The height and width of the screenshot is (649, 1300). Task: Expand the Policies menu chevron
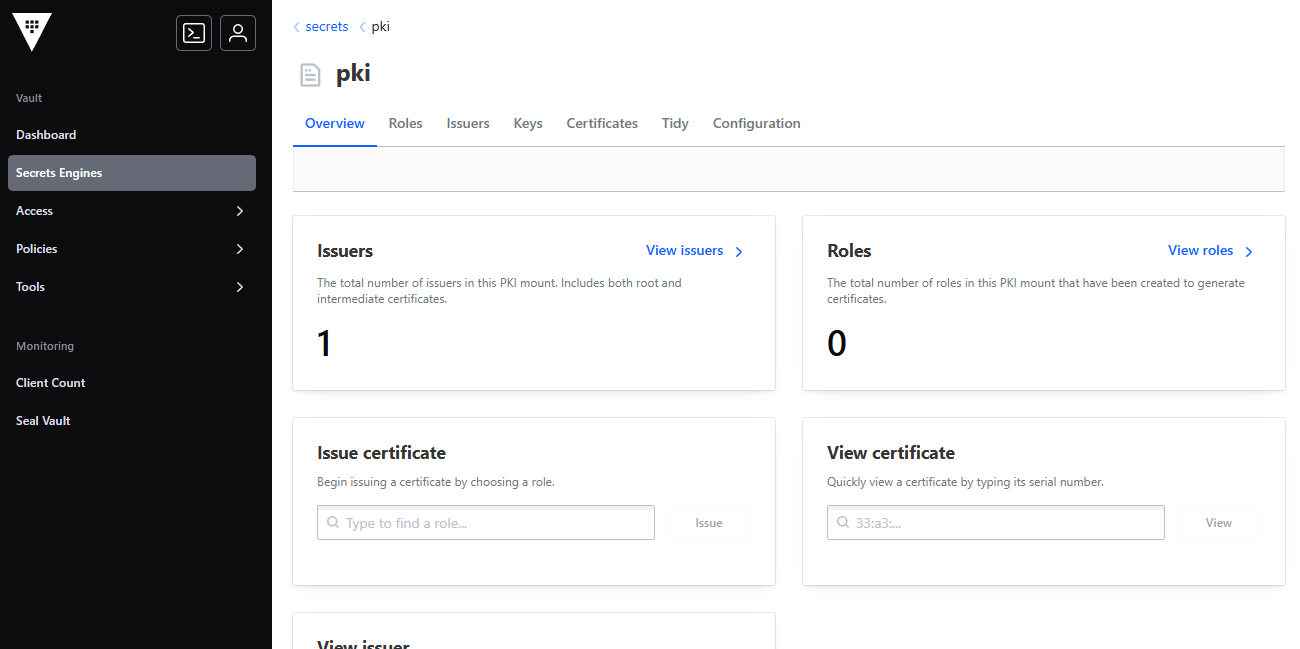[240, 249]
